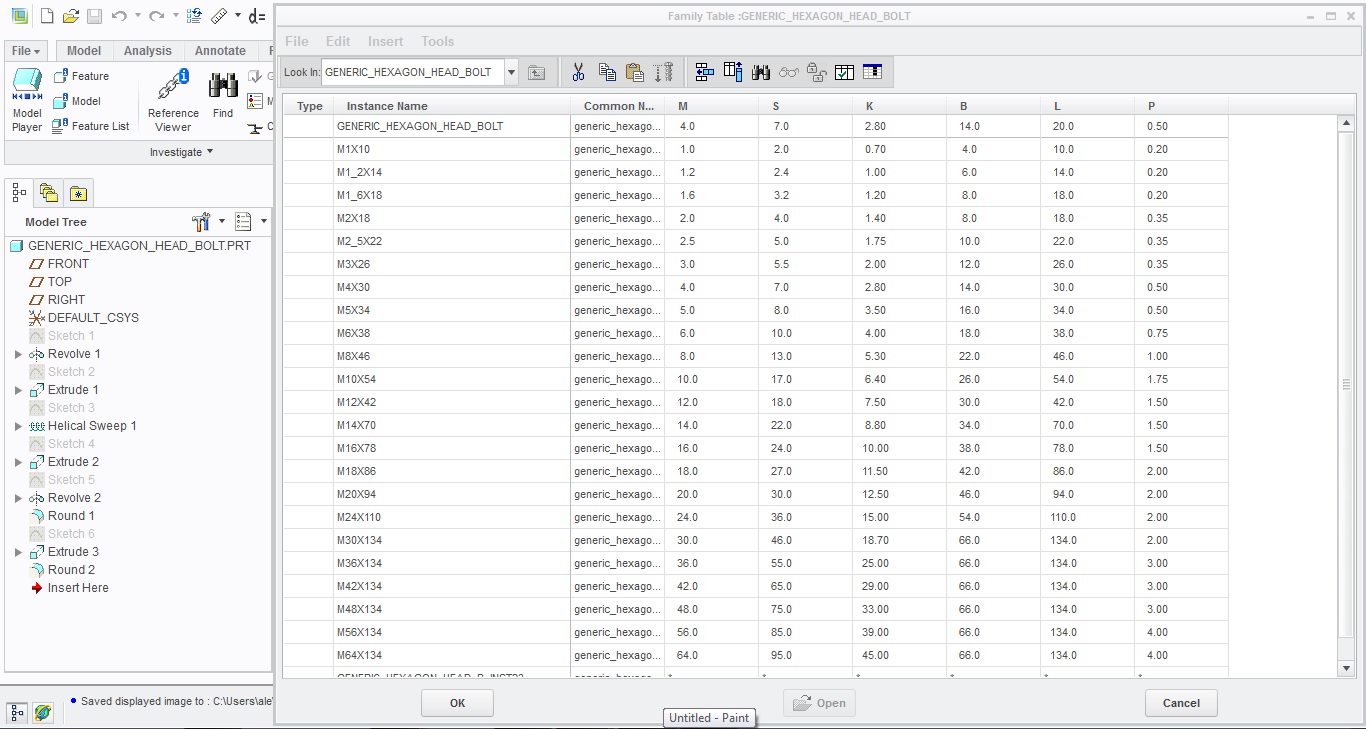Select the M10X54 instance row
Viewport: 1366px width, 729px height.
(755, 379)
